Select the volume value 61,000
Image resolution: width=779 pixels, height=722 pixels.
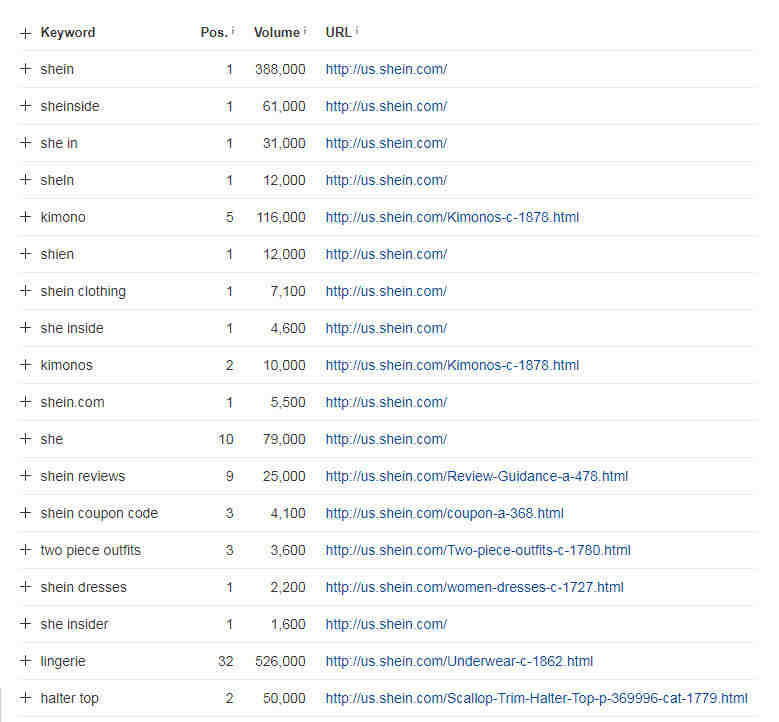(x=284, y=106)
